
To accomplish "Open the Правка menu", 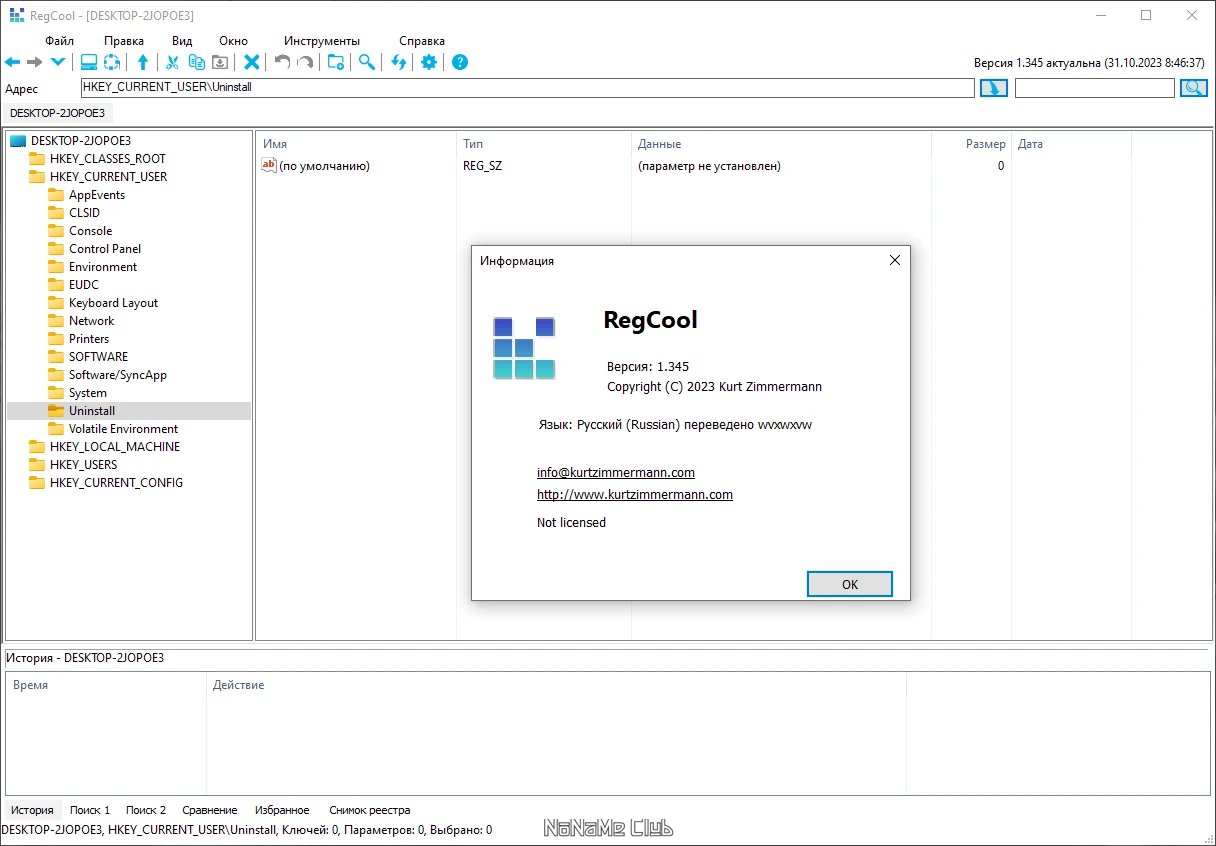I will (124, 41).
